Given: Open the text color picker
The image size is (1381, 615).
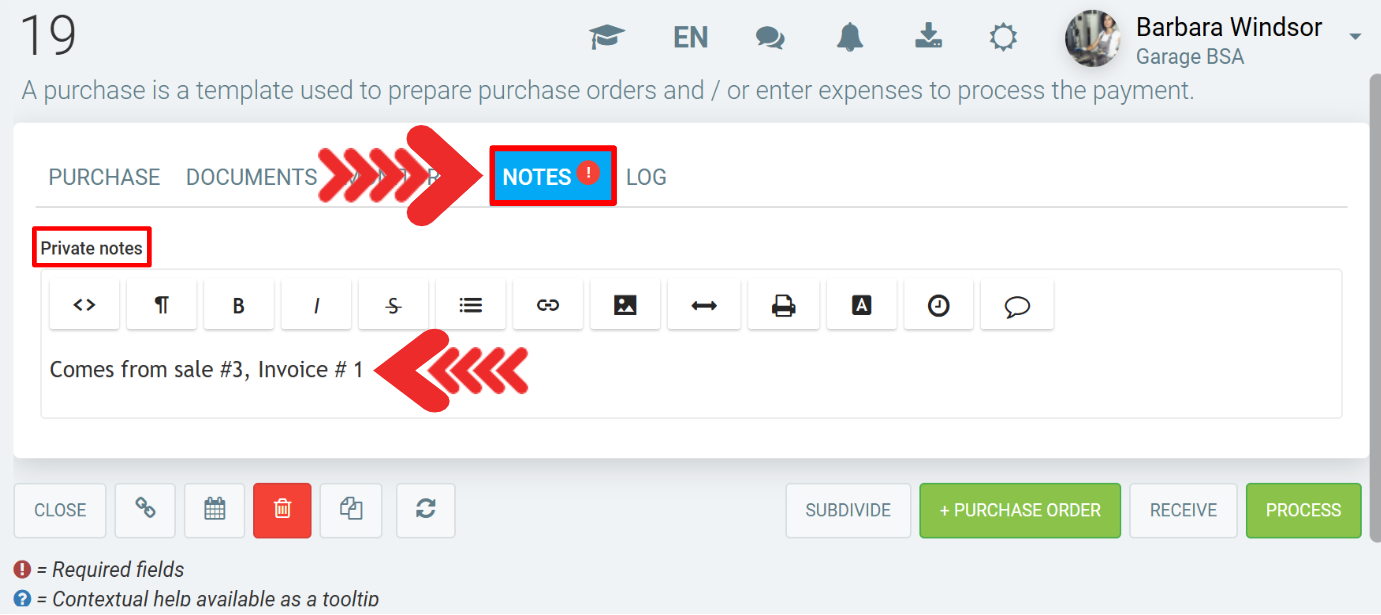Looking at the screenshot, I should point(862,305).
